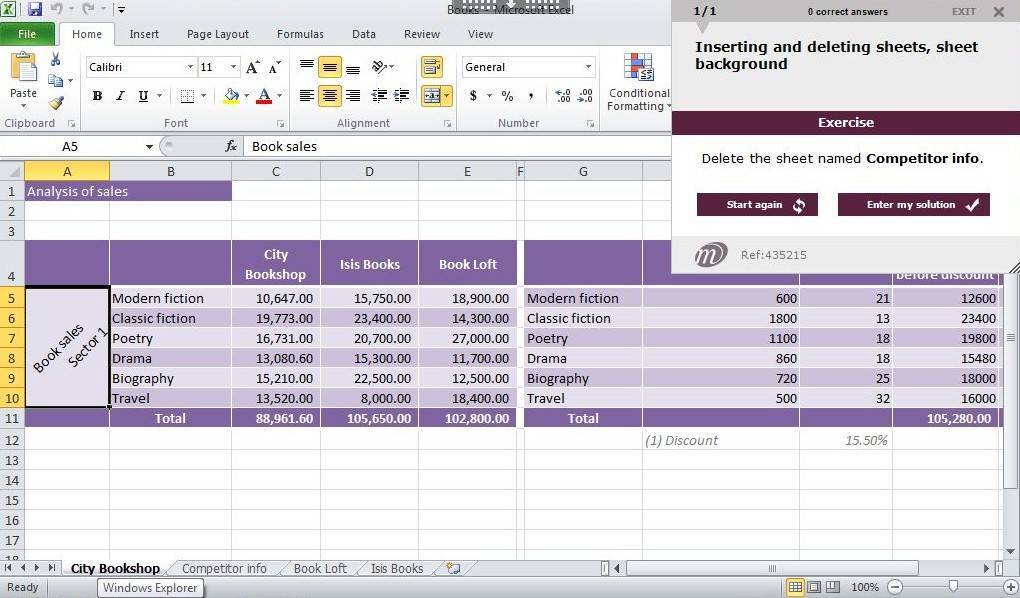Screen dimensions: 1020x598
Task: Click the Enter my solution button
Action: [x=913, y=205]
